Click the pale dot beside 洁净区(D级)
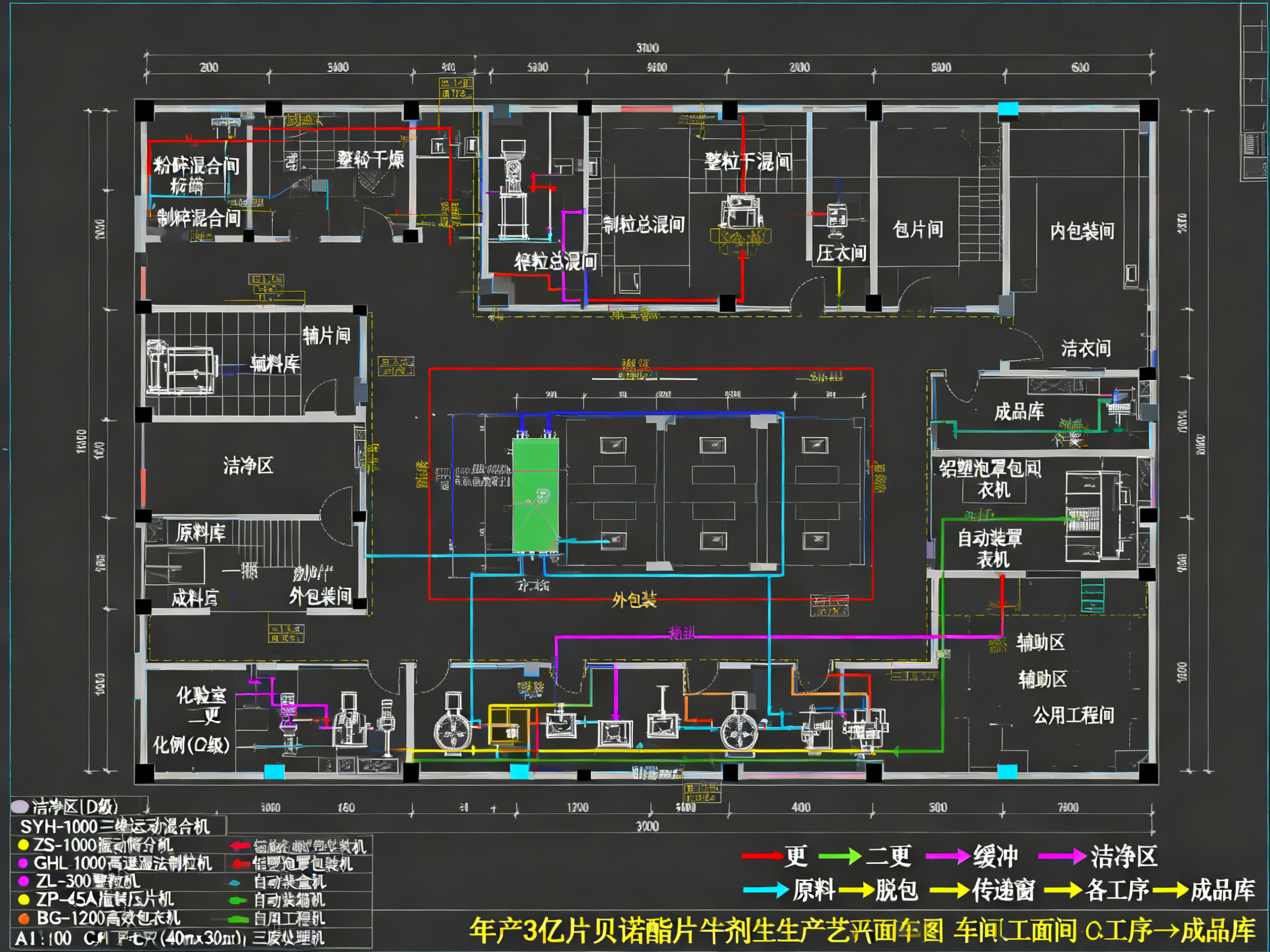This screenshot has height=952, width=1270. 20,807
